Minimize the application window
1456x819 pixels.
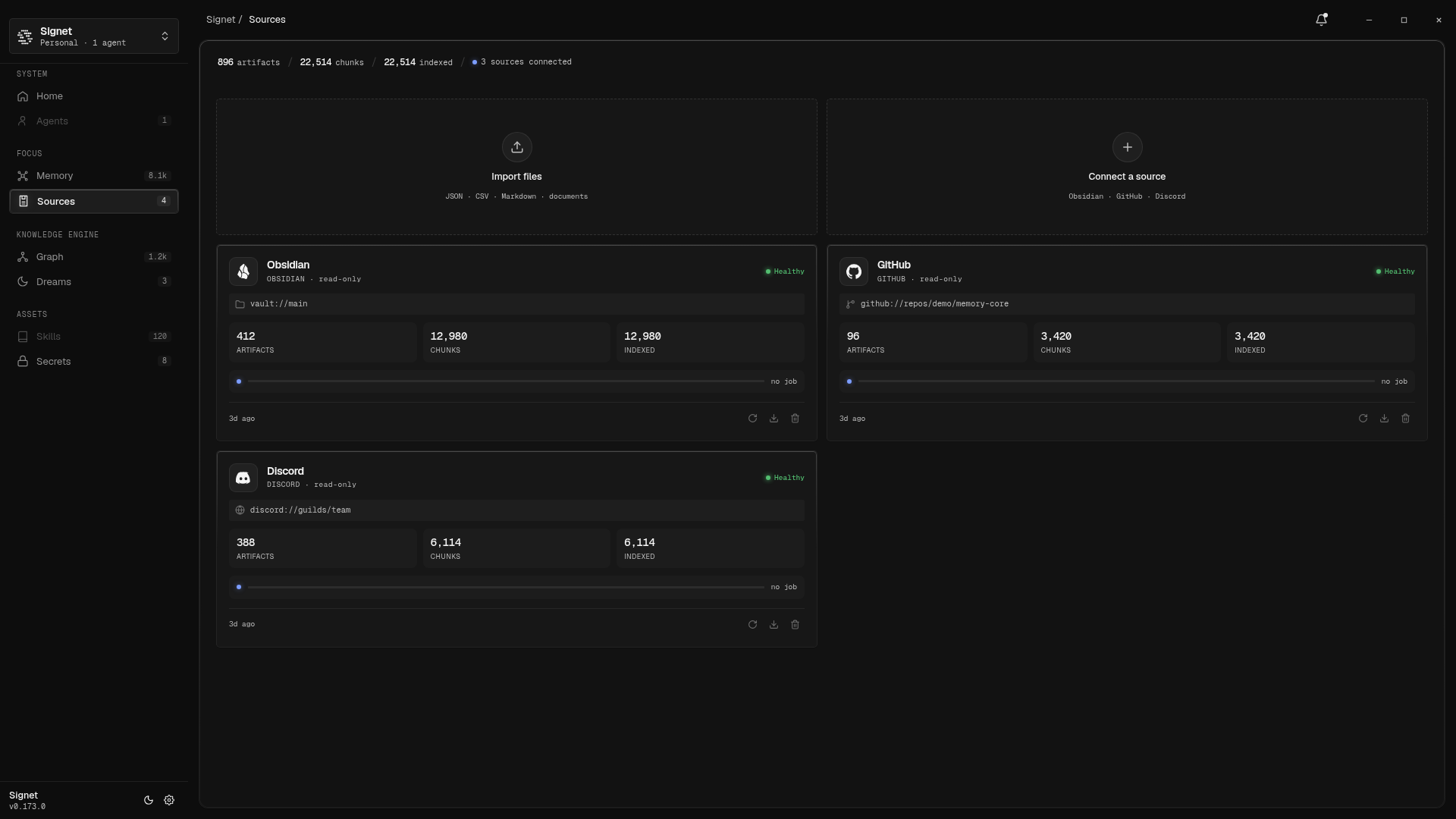1369,20
